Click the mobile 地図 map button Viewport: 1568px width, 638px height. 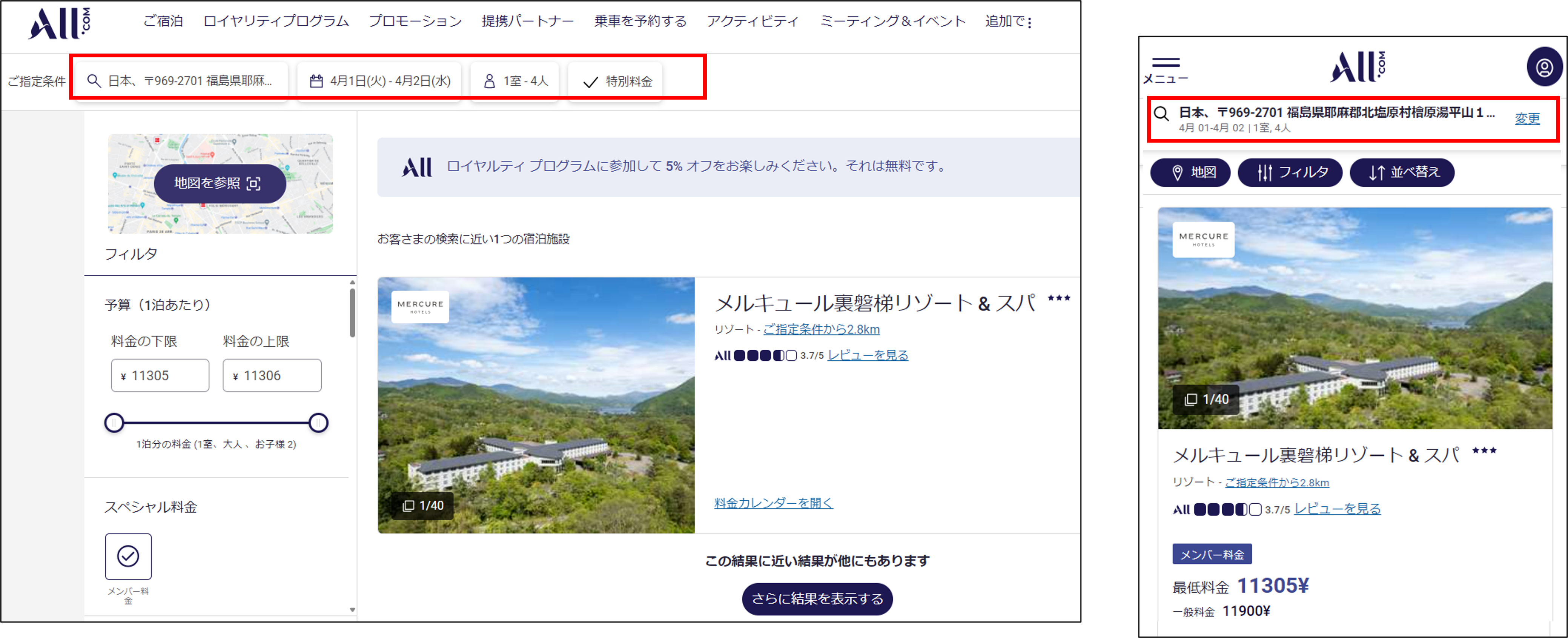click(1190, 172)
